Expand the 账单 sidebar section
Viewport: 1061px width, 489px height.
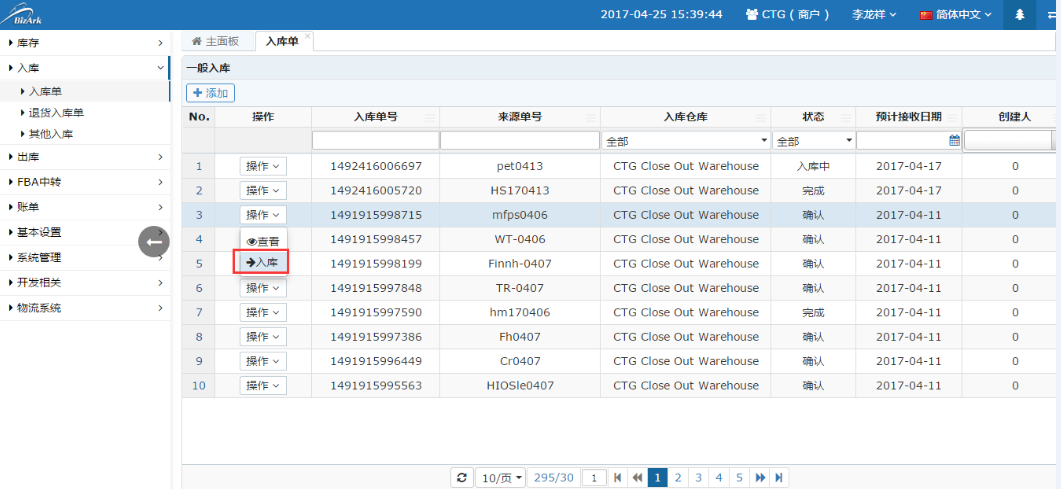coord(85,207)
